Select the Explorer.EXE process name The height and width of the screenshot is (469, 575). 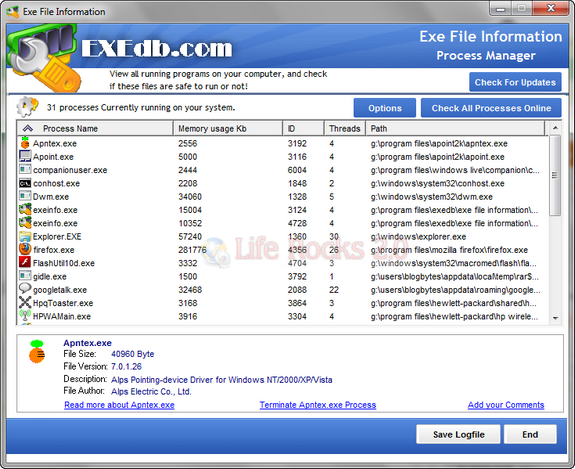57,237
